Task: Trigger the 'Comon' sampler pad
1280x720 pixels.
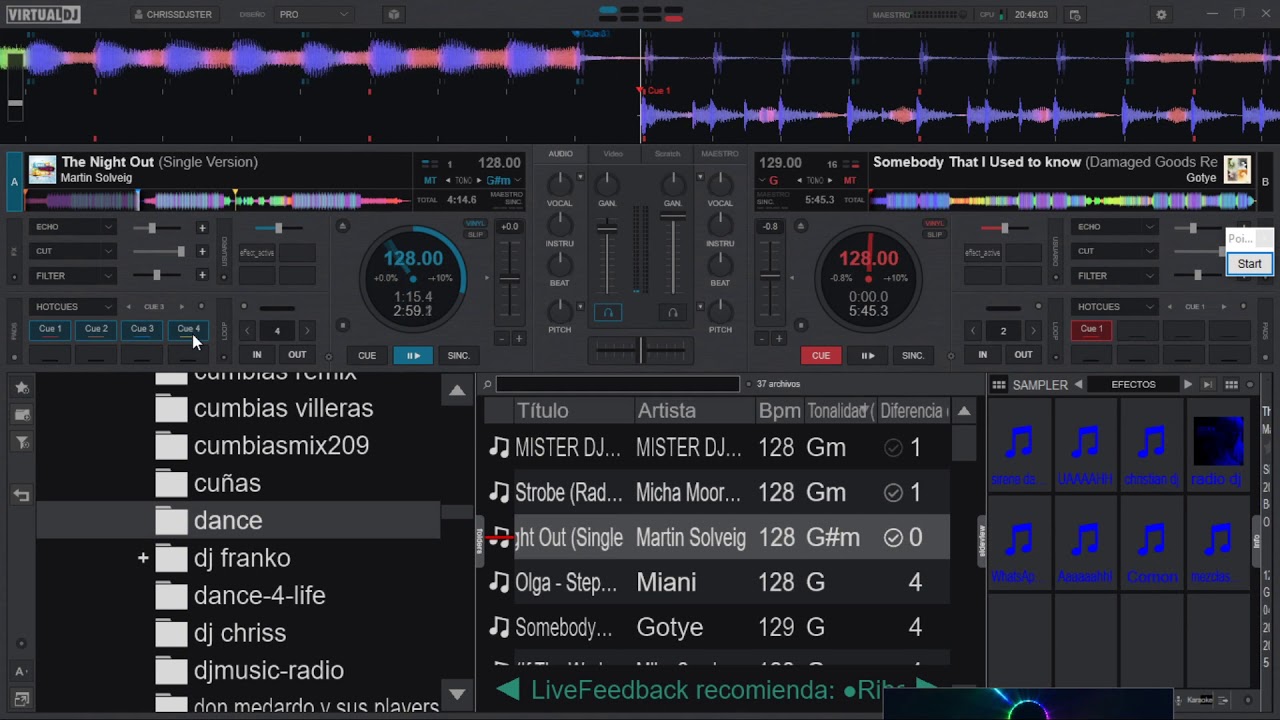Action: (1151, 544)
